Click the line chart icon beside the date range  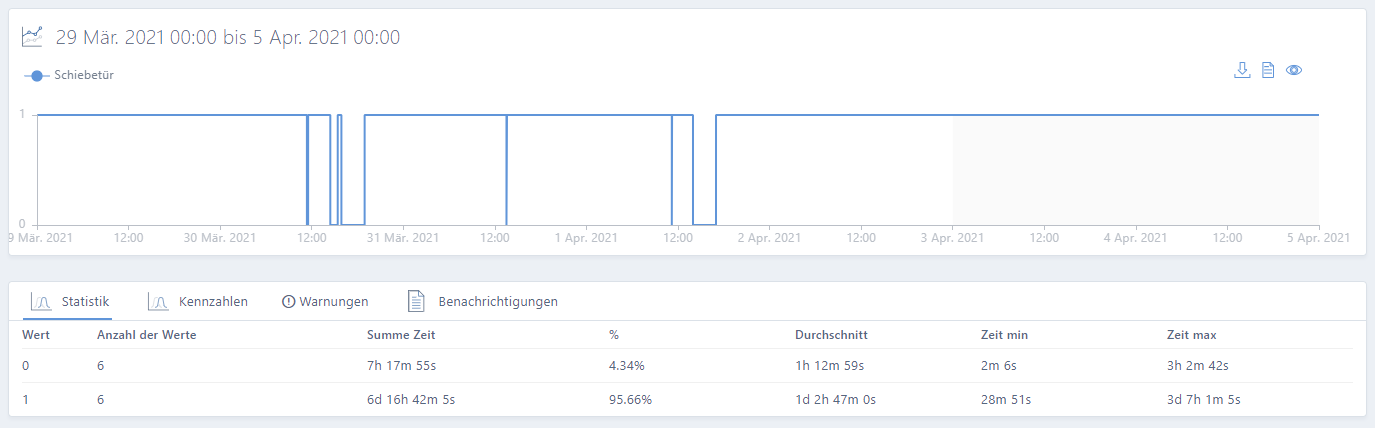[x=32, y=37]
